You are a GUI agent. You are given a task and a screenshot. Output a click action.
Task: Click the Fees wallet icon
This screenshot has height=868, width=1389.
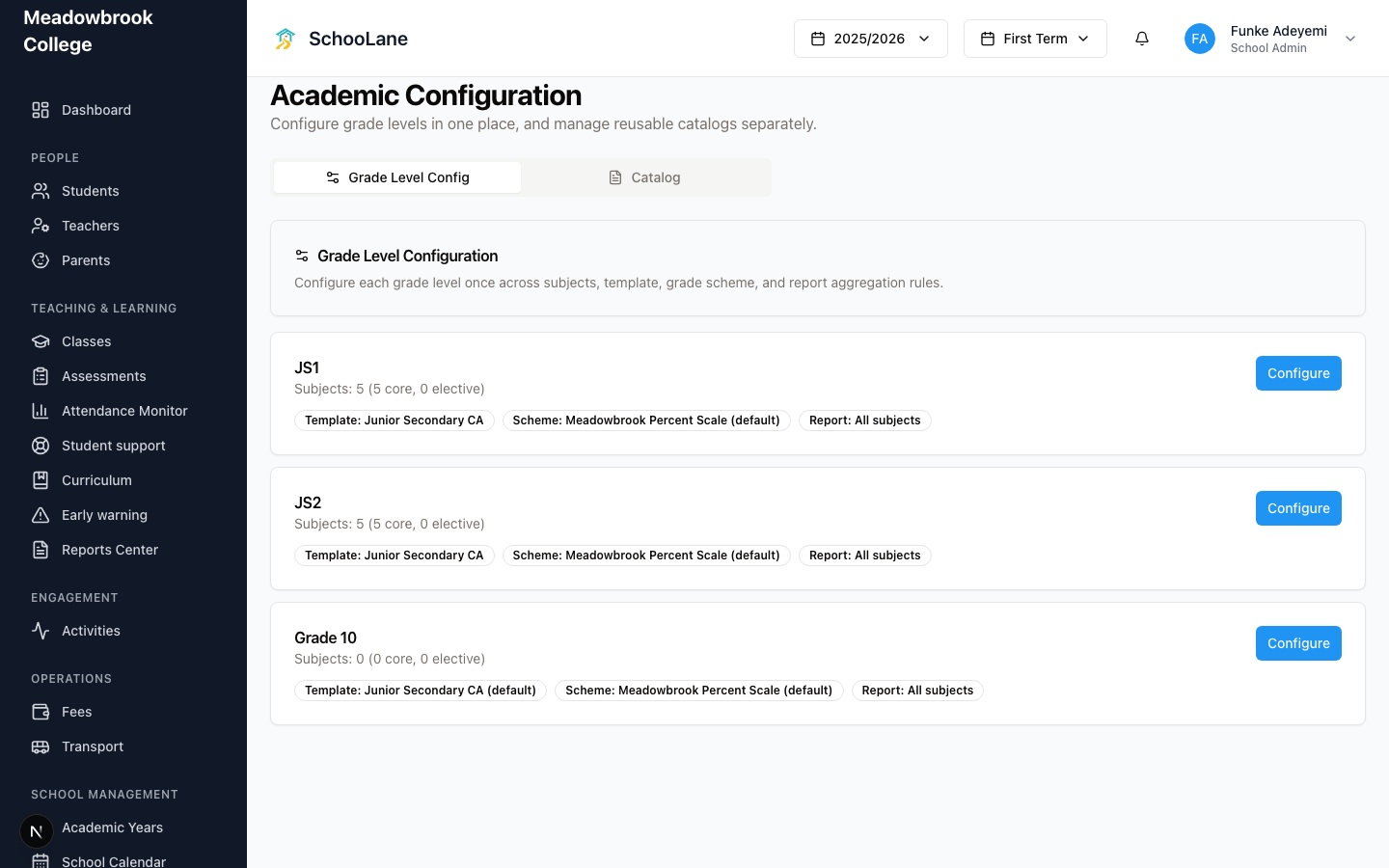[x=41, y=712]
